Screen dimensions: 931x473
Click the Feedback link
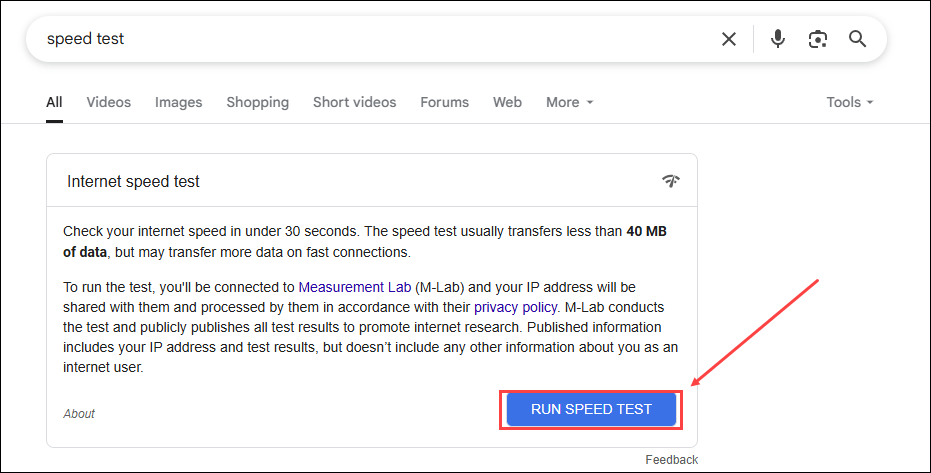671,459
